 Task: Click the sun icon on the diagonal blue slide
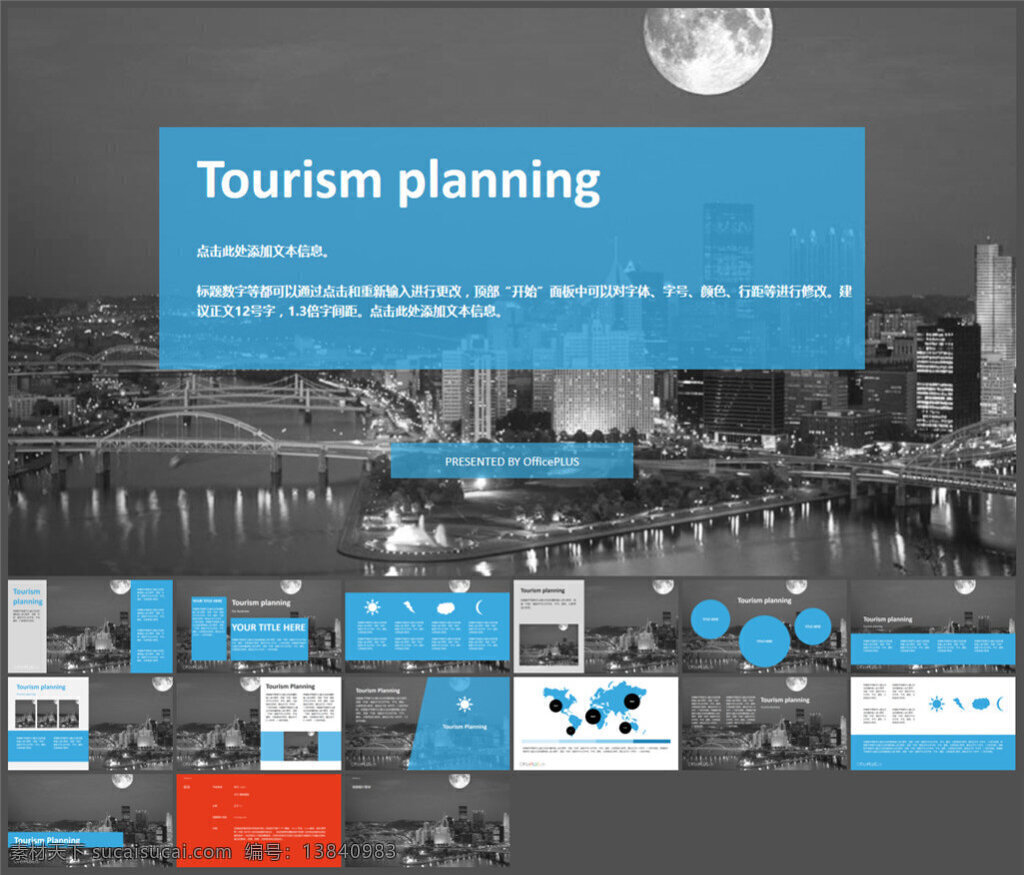[x=464, y=705]
